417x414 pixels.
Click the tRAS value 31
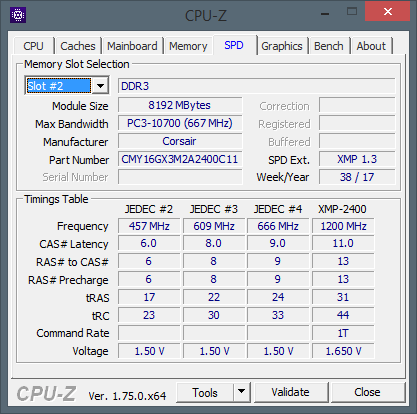(343, 297)
